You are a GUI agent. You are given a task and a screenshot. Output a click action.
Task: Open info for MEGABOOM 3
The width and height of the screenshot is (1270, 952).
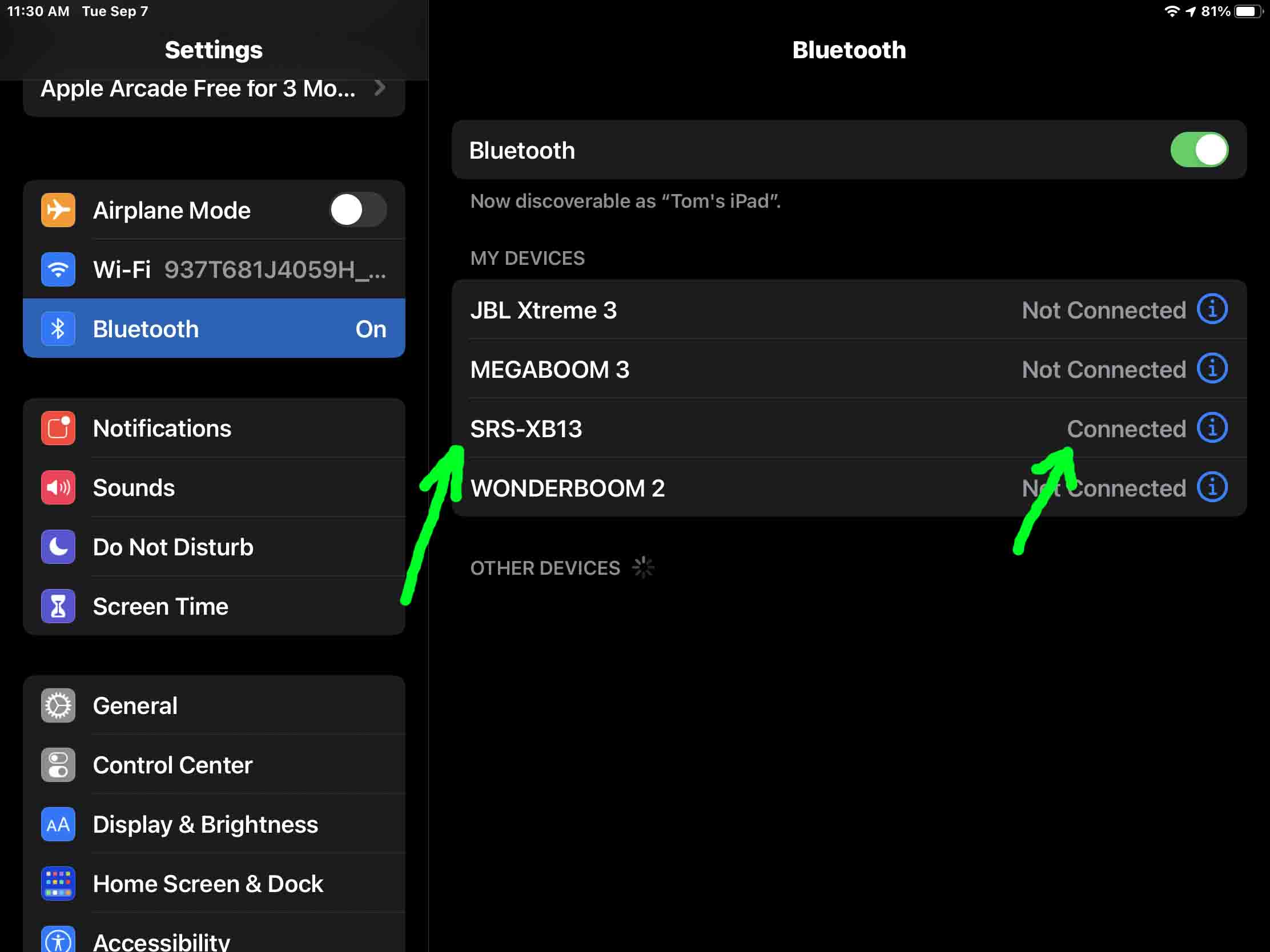(1212, 368)
